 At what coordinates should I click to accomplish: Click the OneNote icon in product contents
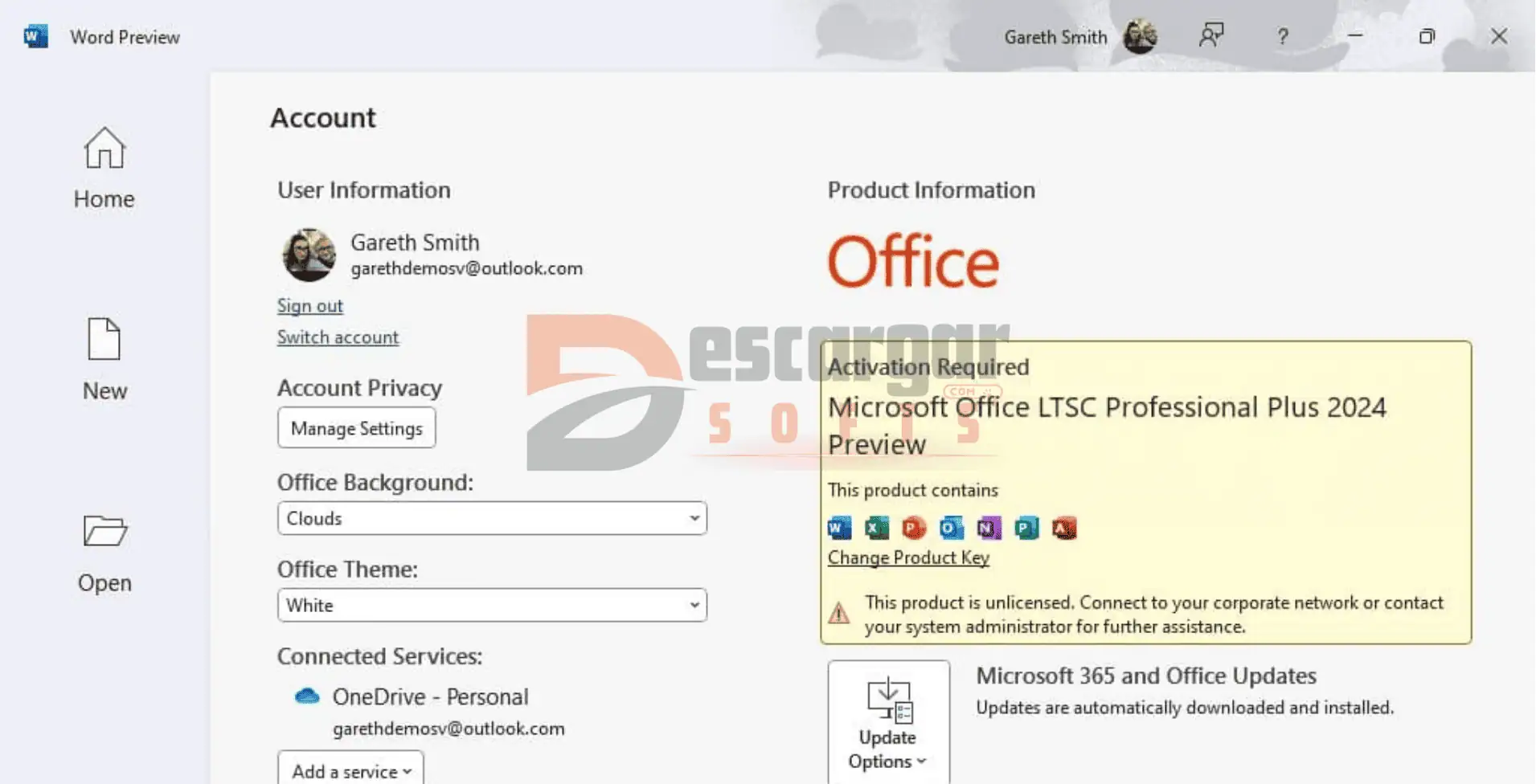pos(989,528)
